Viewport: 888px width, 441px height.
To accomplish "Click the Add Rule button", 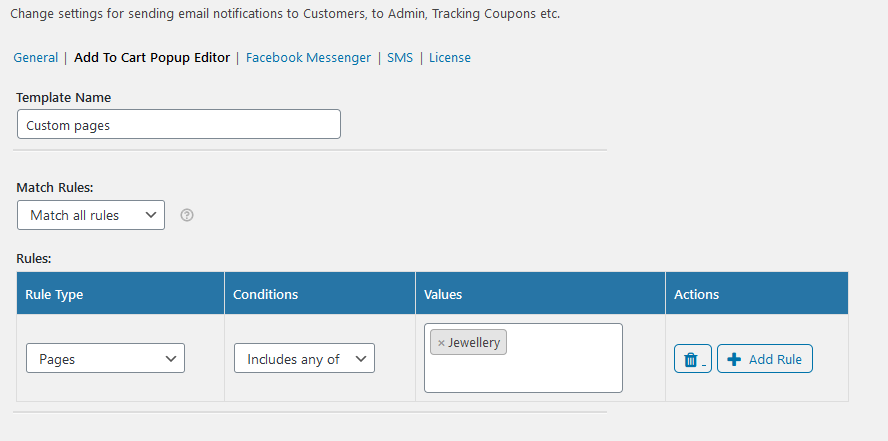I will [x=765, y=359].
